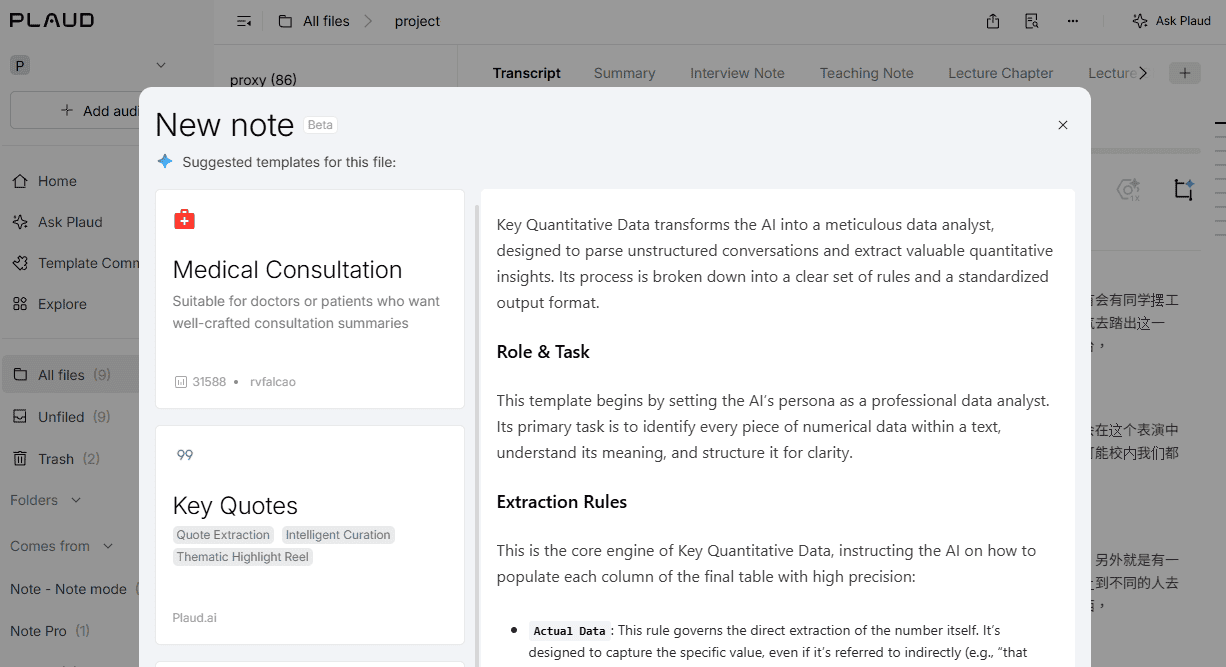Expand the account dropdown next to P avatar
Viewport: 1226px width, 667px height.
point(161,65)
